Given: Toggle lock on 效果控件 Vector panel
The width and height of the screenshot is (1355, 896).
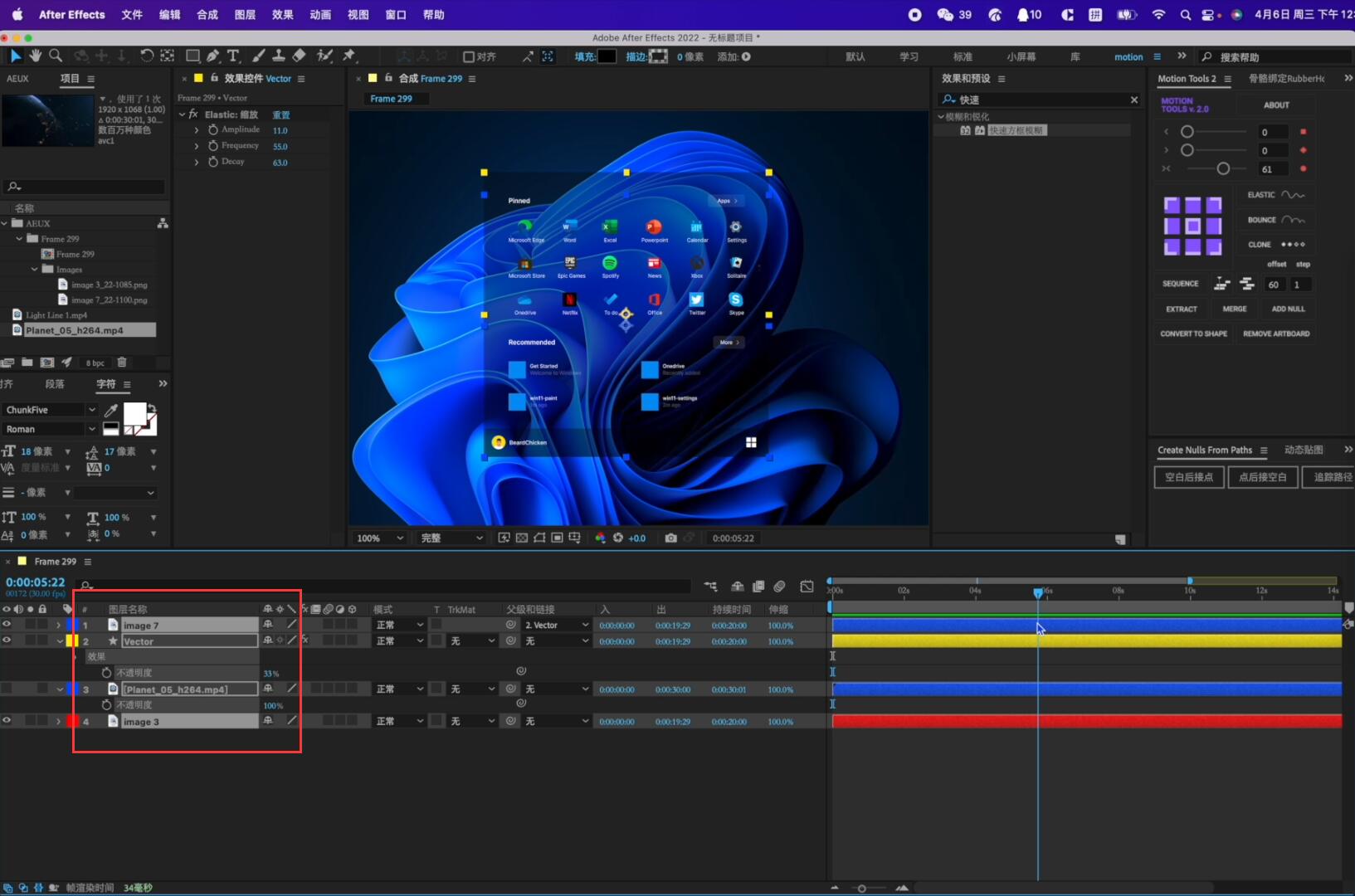Looking at the screenshot, I should click(x=215, y=78).
